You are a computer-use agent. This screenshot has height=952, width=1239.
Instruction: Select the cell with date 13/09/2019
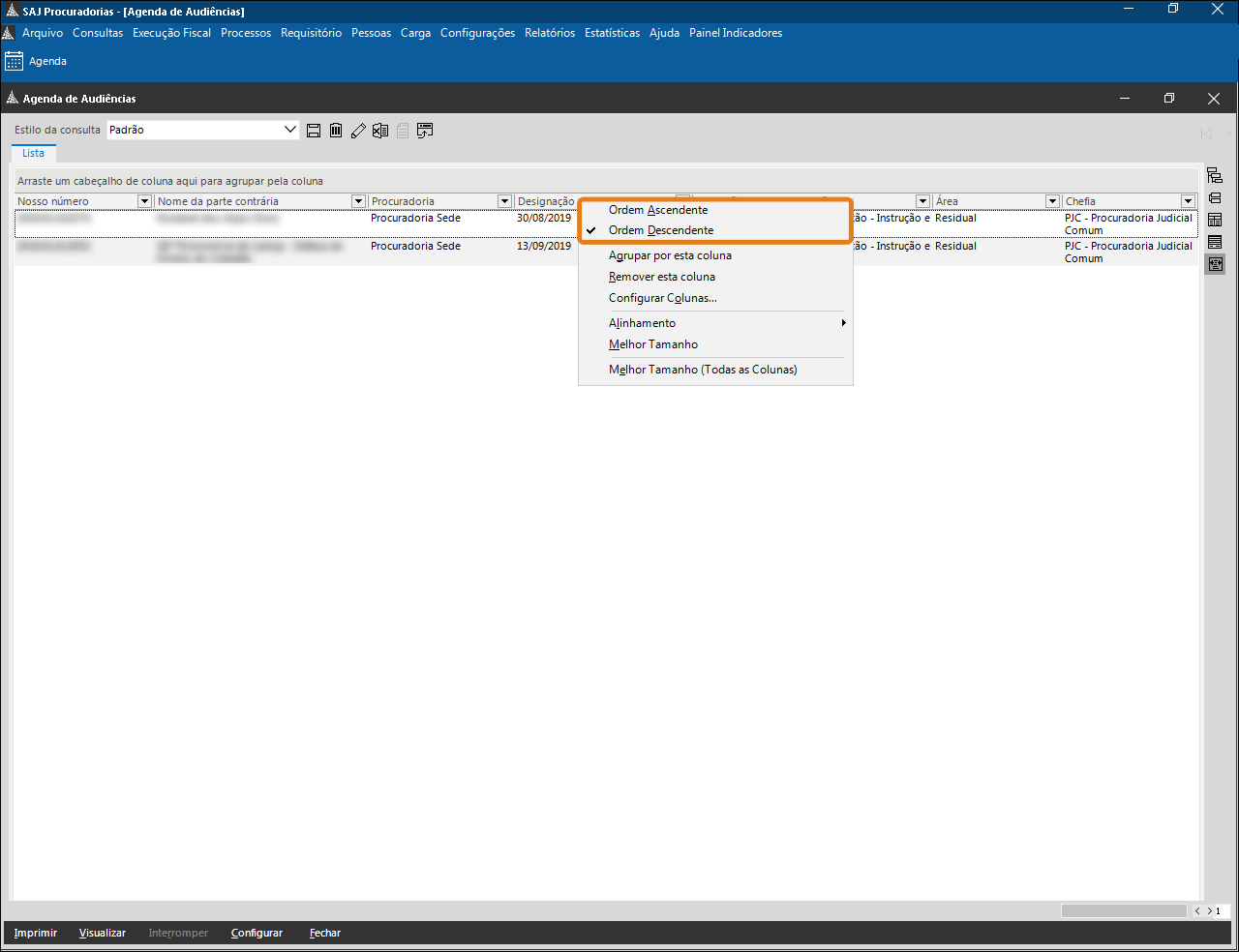click(544, 247)
